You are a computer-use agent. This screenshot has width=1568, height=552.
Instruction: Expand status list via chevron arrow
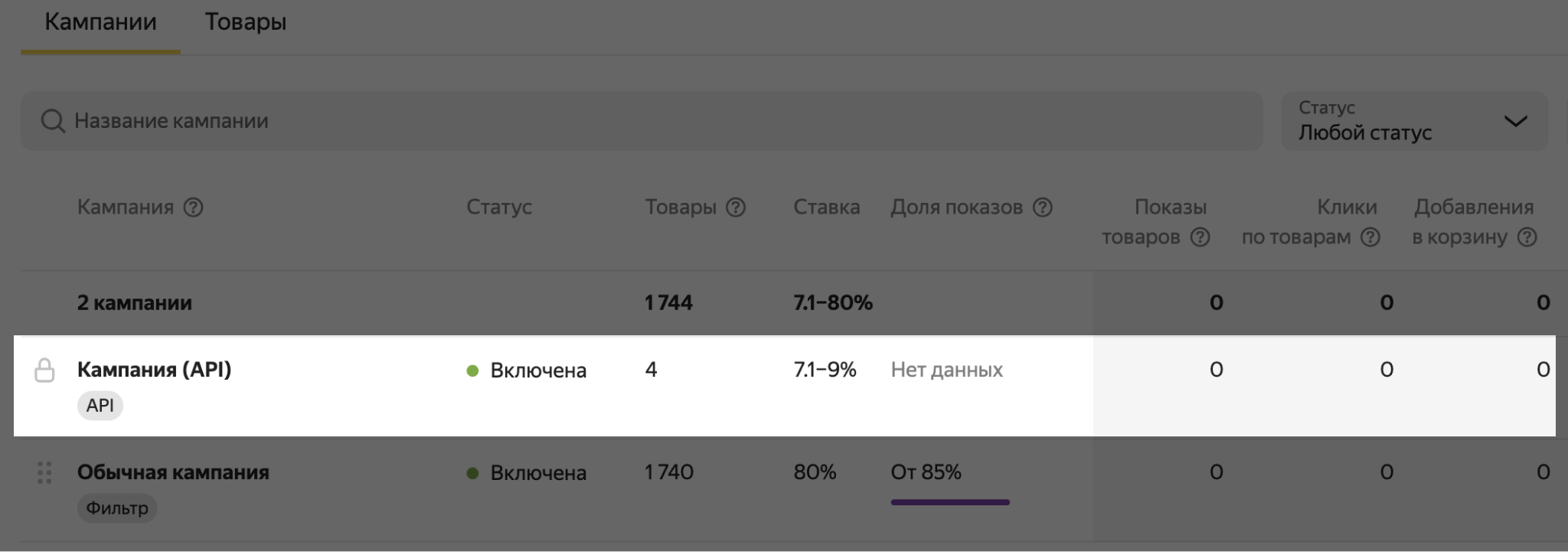coord(1515,121)
